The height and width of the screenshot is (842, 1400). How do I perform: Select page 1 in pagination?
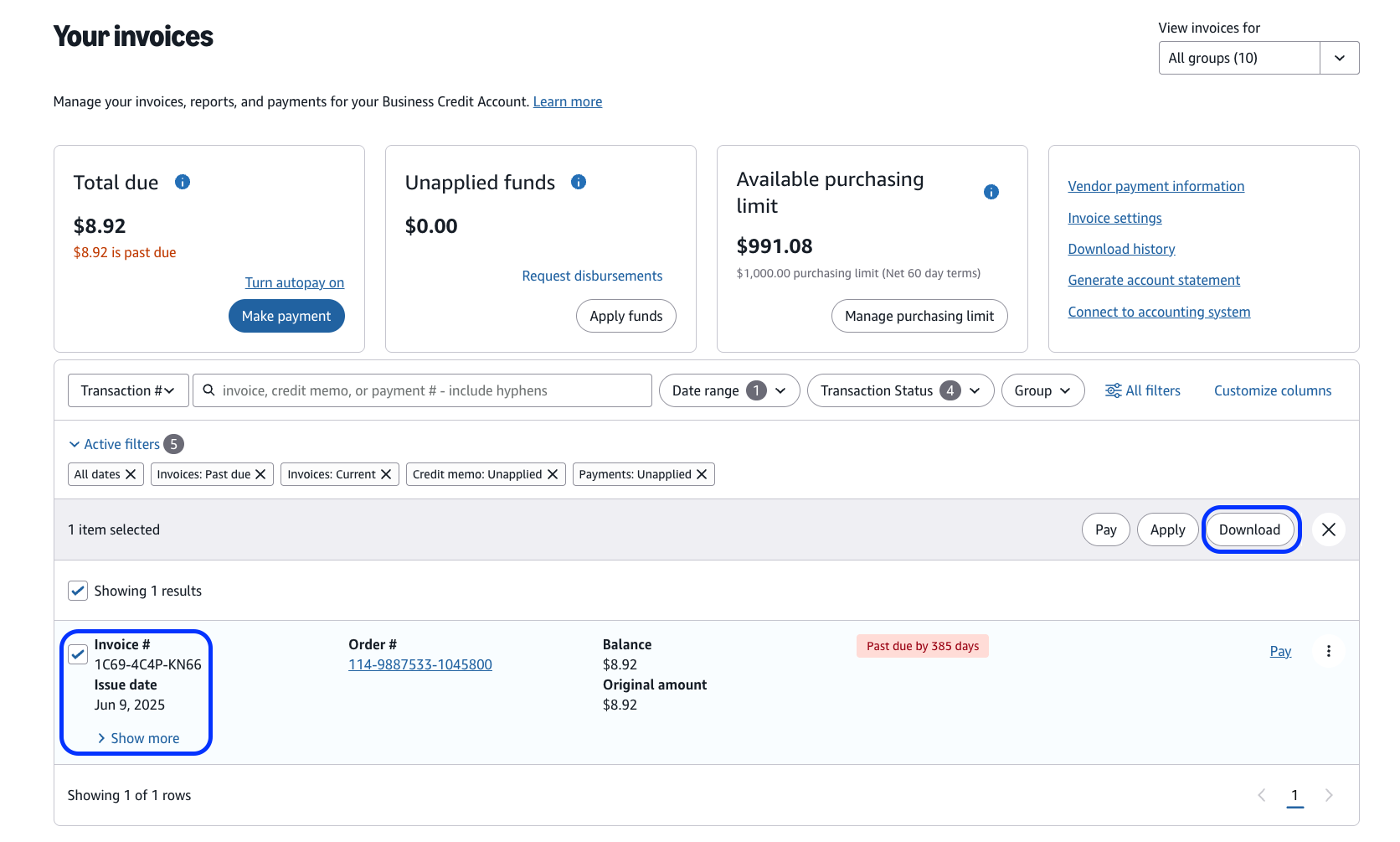pos(1294,795)
